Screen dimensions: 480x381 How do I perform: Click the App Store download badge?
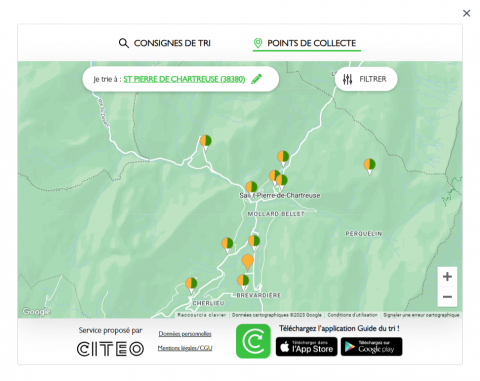(x=306, y=347)
